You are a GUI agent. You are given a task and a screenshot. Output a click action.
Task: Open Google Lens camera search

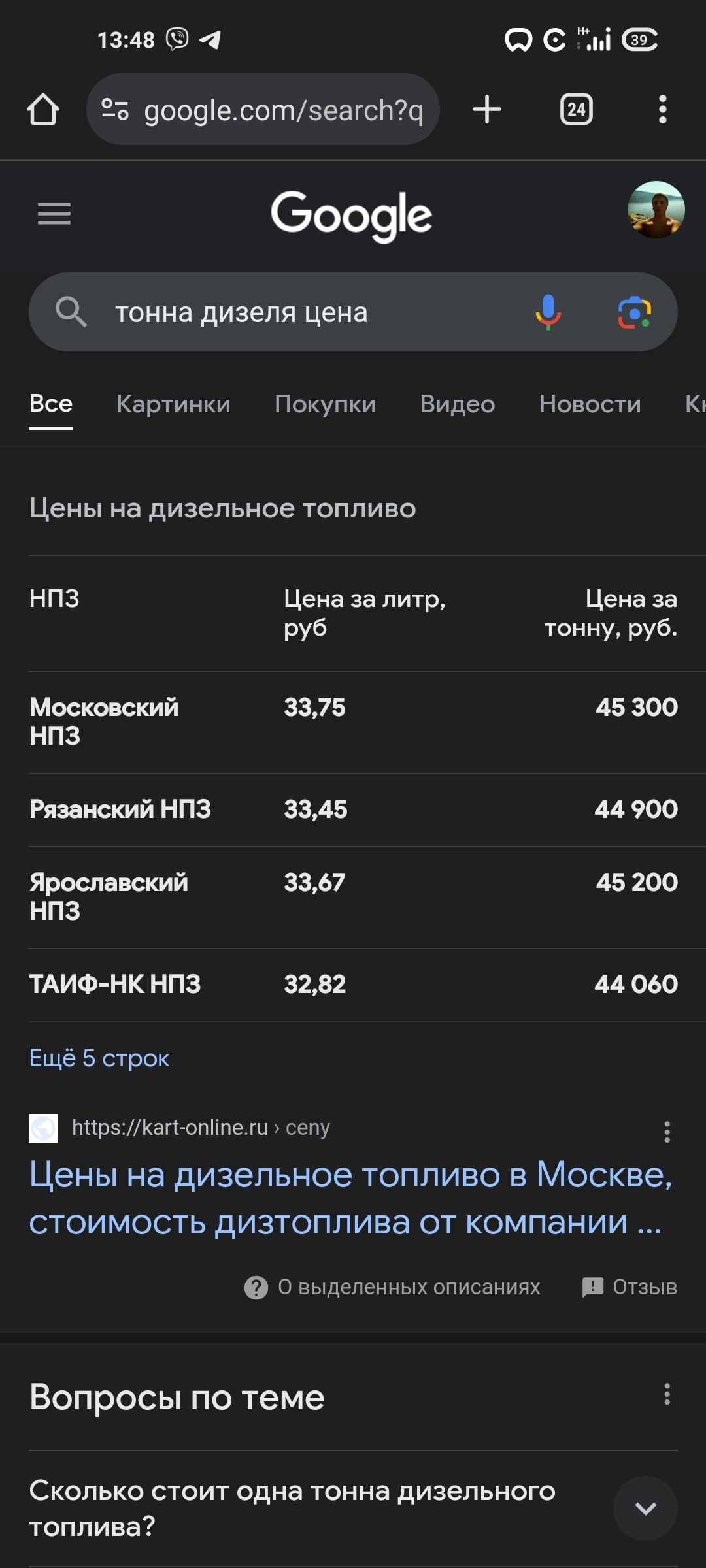click(x=634, y=312)
